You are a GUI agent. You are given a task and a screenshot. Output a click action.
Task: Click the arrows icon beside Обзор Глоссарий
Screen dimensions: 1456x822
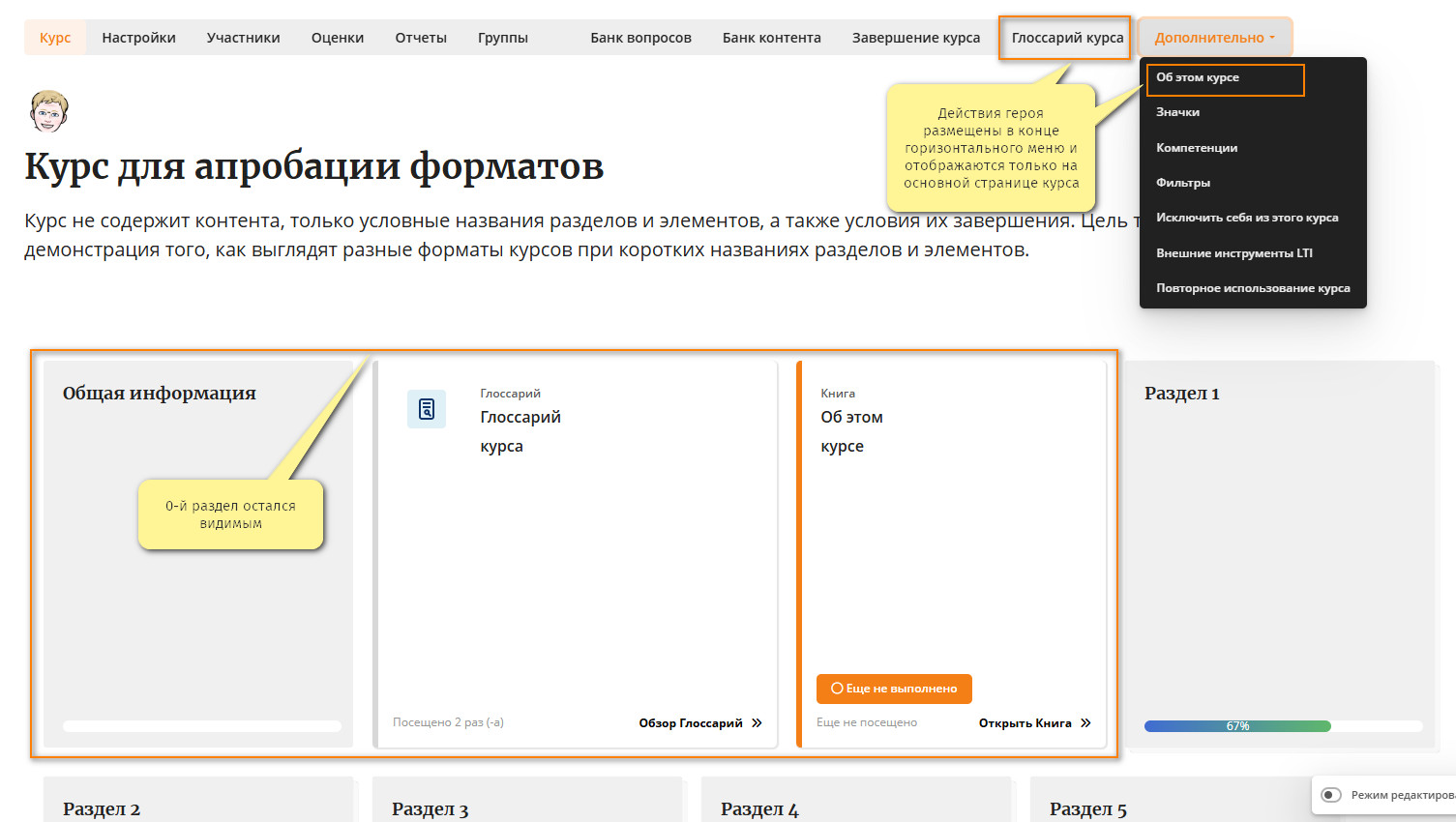point(757,723)
